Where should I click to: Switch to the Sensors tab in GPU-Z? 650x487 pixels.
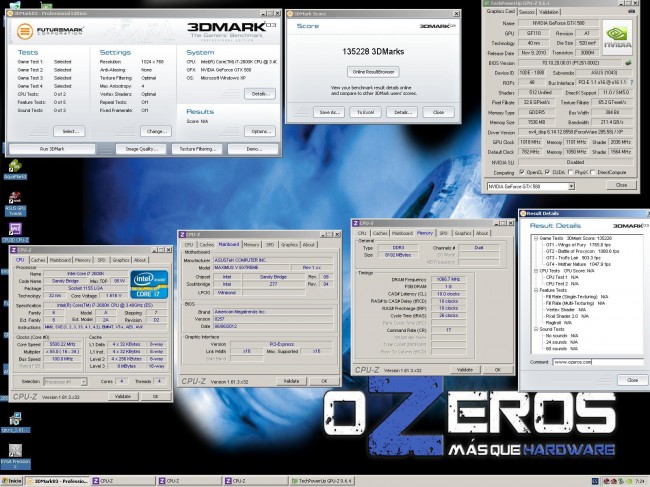[x=526, y=12]
